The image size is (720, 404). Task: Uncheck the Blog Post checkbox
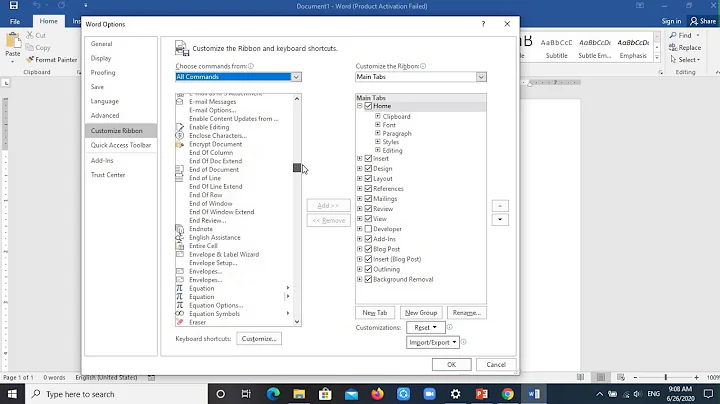368,249
